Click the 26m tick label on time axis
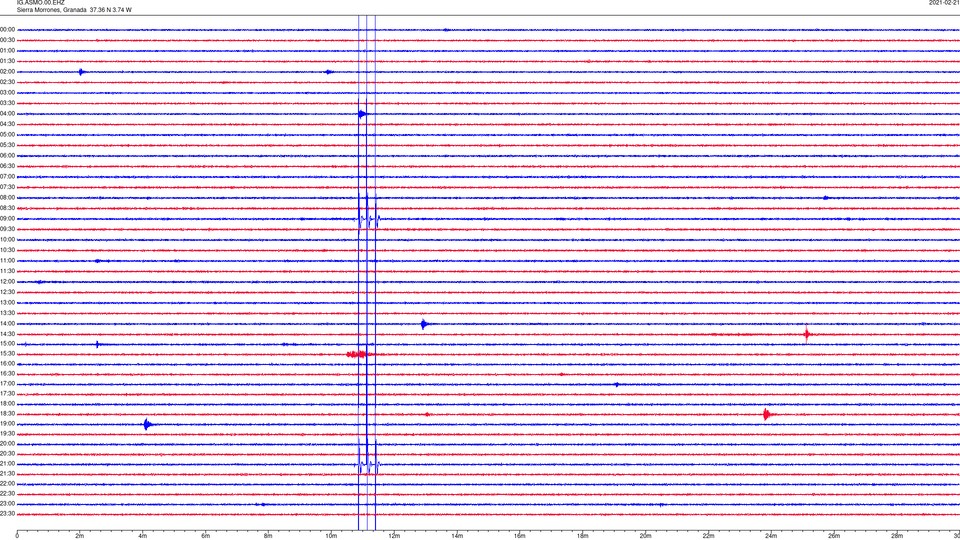This screenshot has width=960, height=540. click(834, 536)
